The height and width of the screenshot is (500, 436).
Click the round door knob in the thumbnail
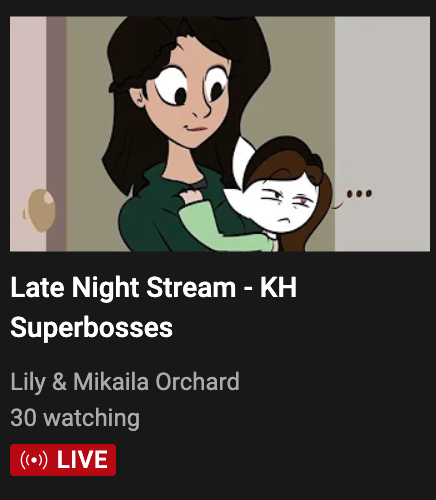[x=39, y=210]
